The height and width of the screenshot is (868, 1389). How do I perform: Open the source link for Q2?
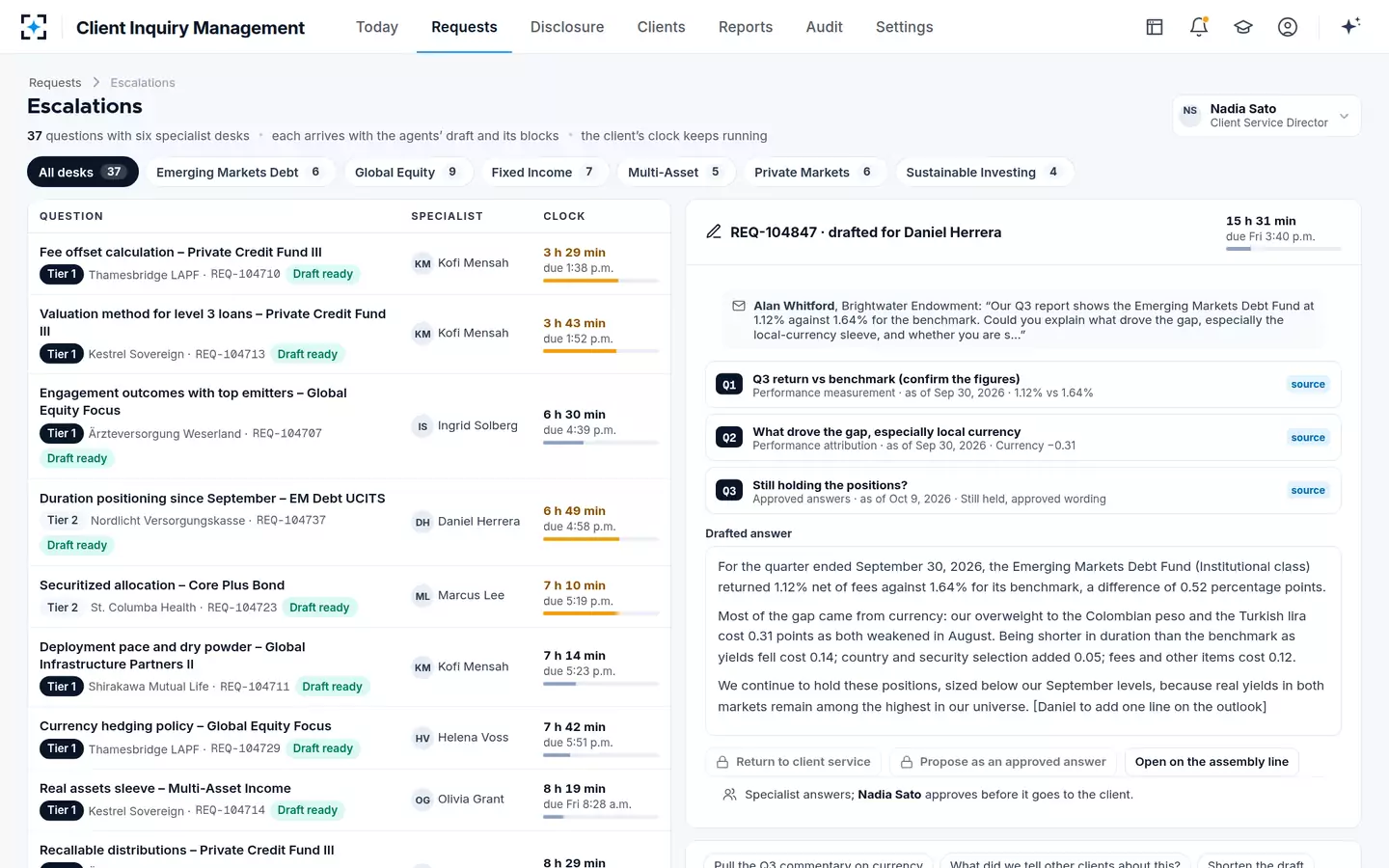1308,438
